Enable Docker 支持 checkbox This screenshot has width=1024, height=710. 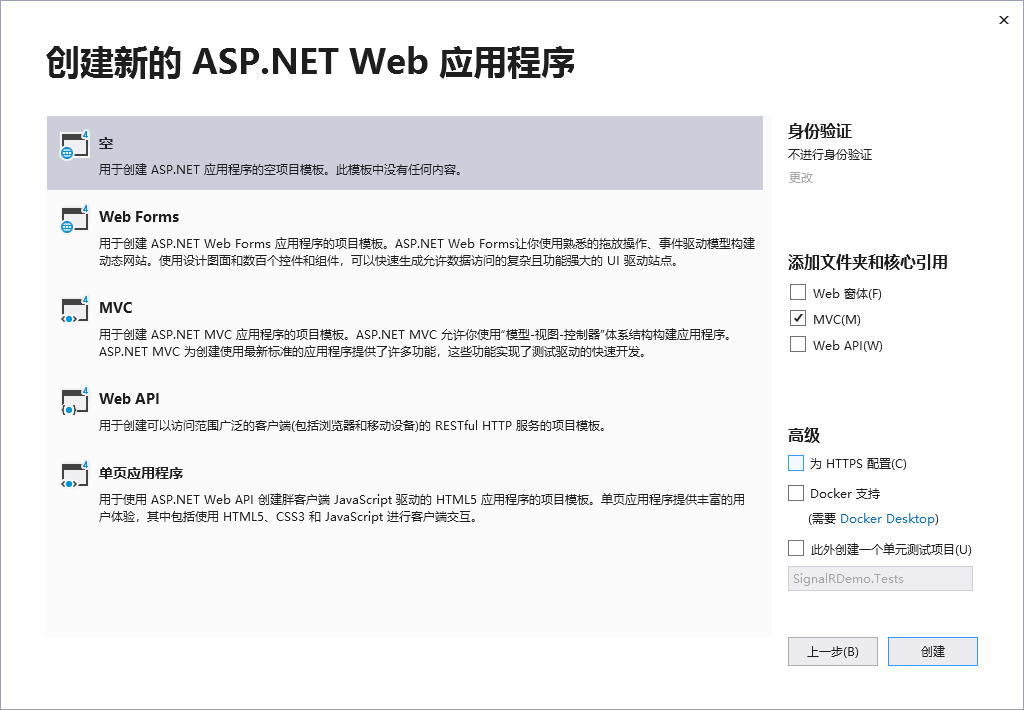pyautogui.click(x=795, y=493)
